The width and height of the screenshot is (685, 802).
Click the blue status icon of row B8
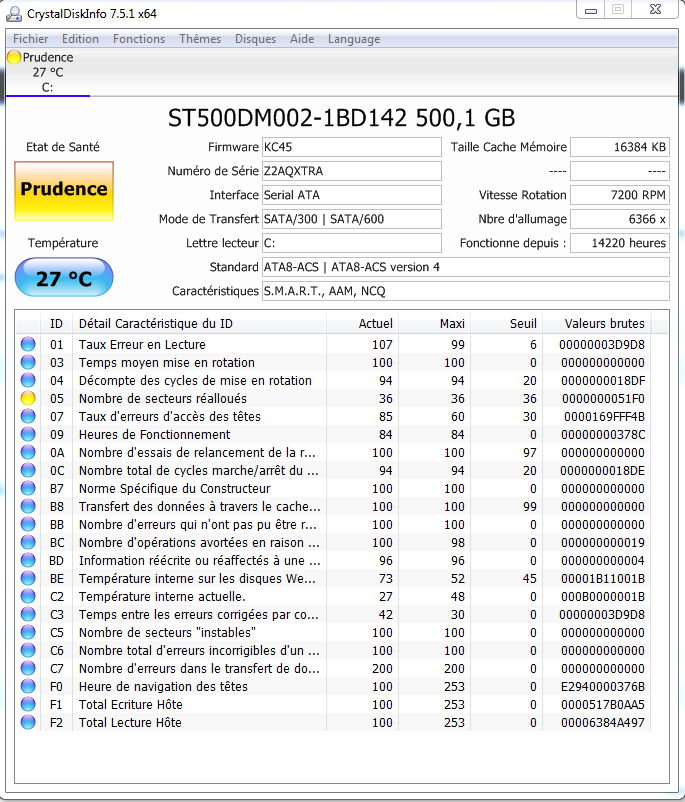(28, 506)
